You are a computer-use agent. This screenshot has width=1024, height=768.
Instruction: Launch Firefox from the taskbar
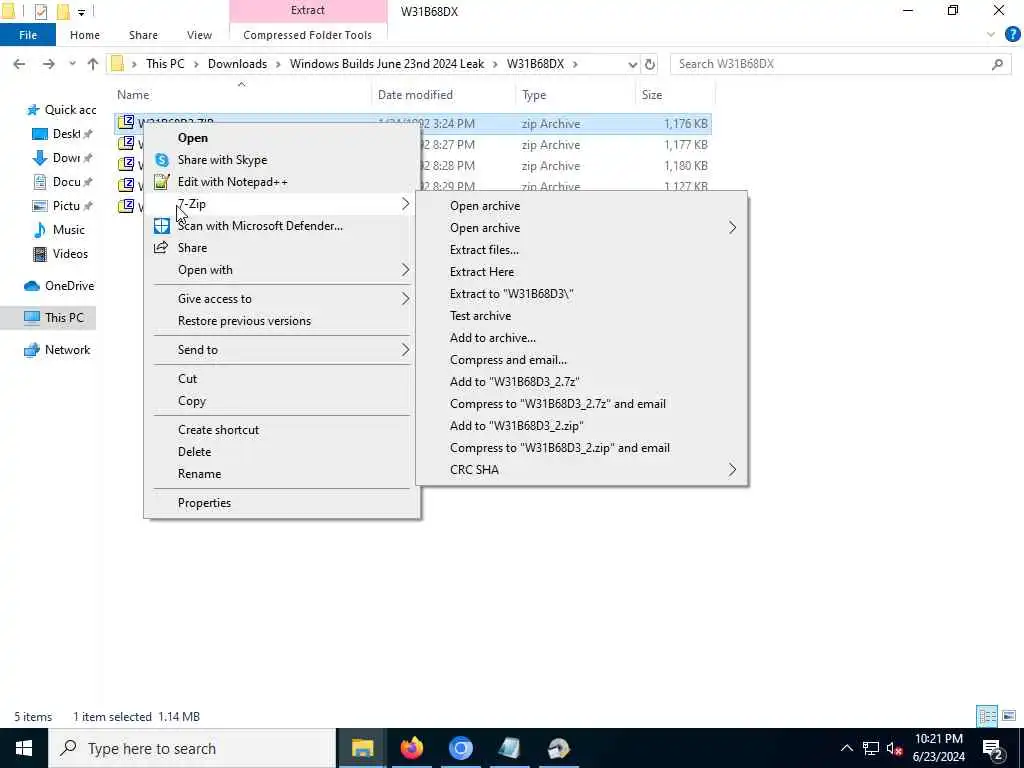click(411, 748)
